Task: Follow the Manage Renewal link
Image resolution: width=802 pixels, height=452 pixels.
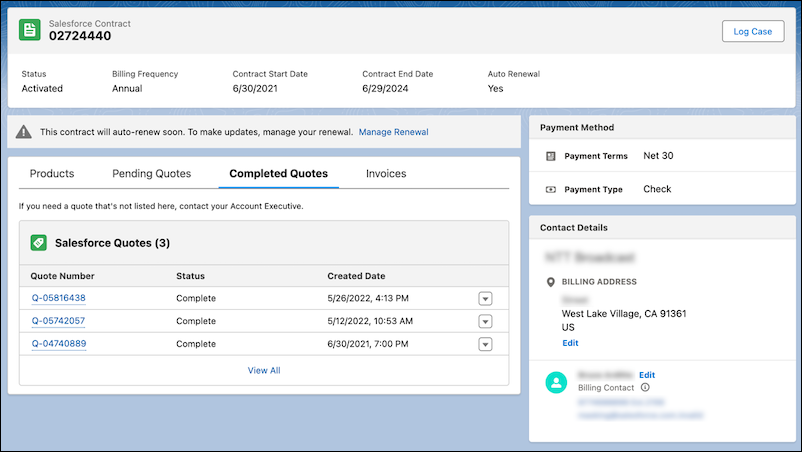Action: point(393,132)
